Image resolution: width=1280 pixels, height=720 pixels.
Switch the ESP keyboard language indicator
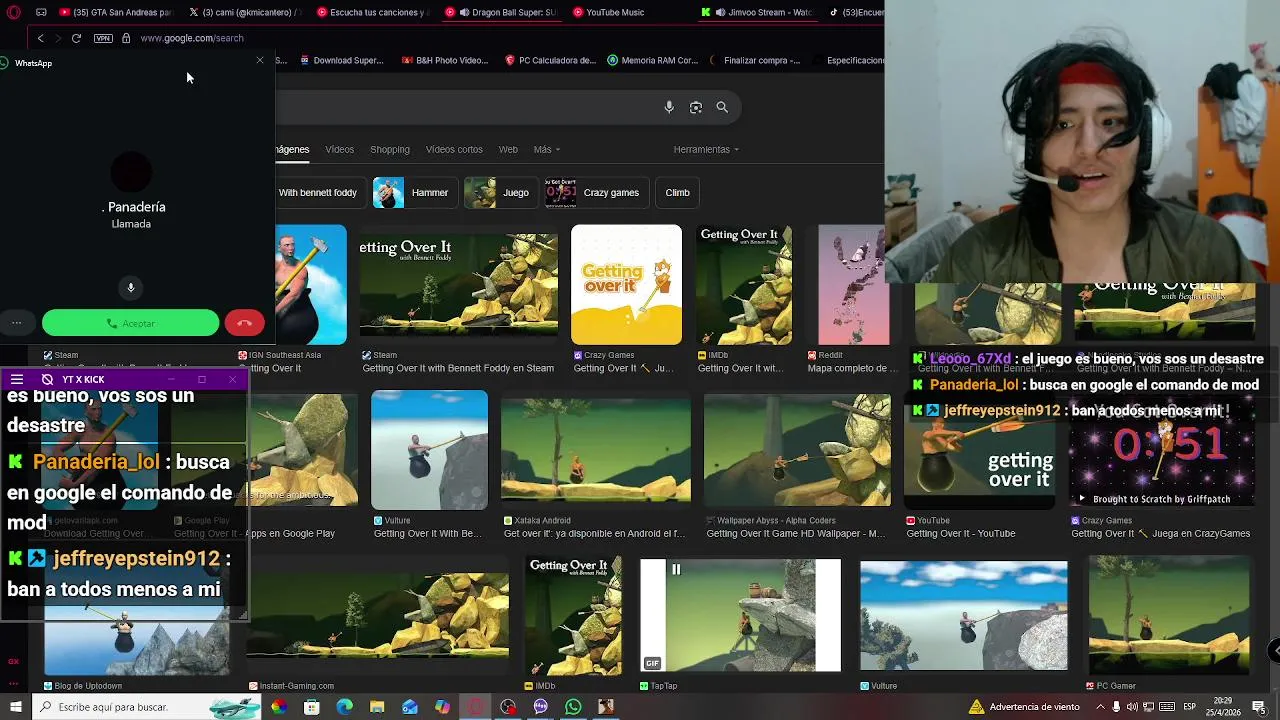1189,707
